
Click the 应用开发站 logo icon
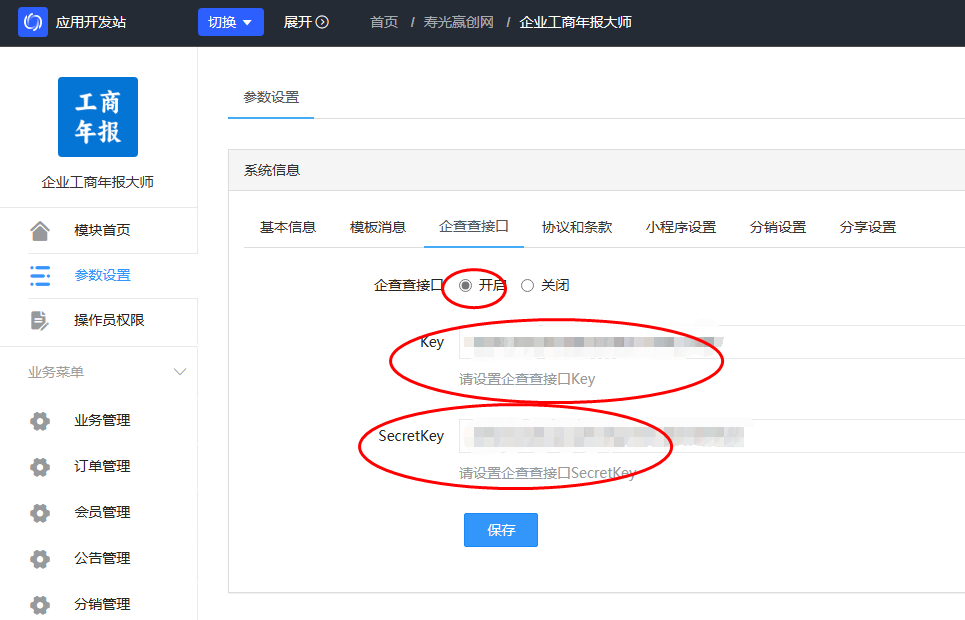tap(33, 22)
